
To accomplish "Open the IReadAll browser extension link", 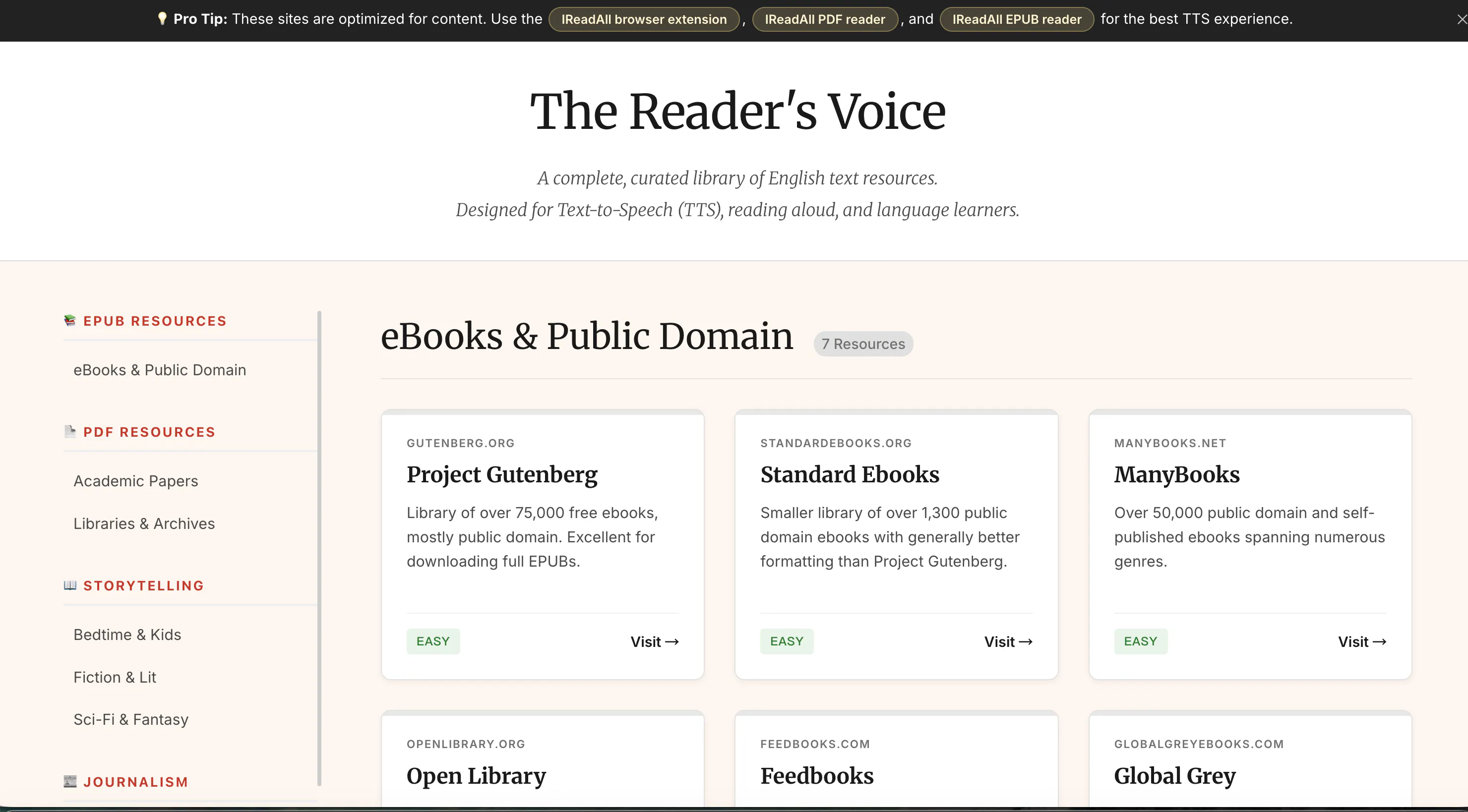I will [644, 19].
